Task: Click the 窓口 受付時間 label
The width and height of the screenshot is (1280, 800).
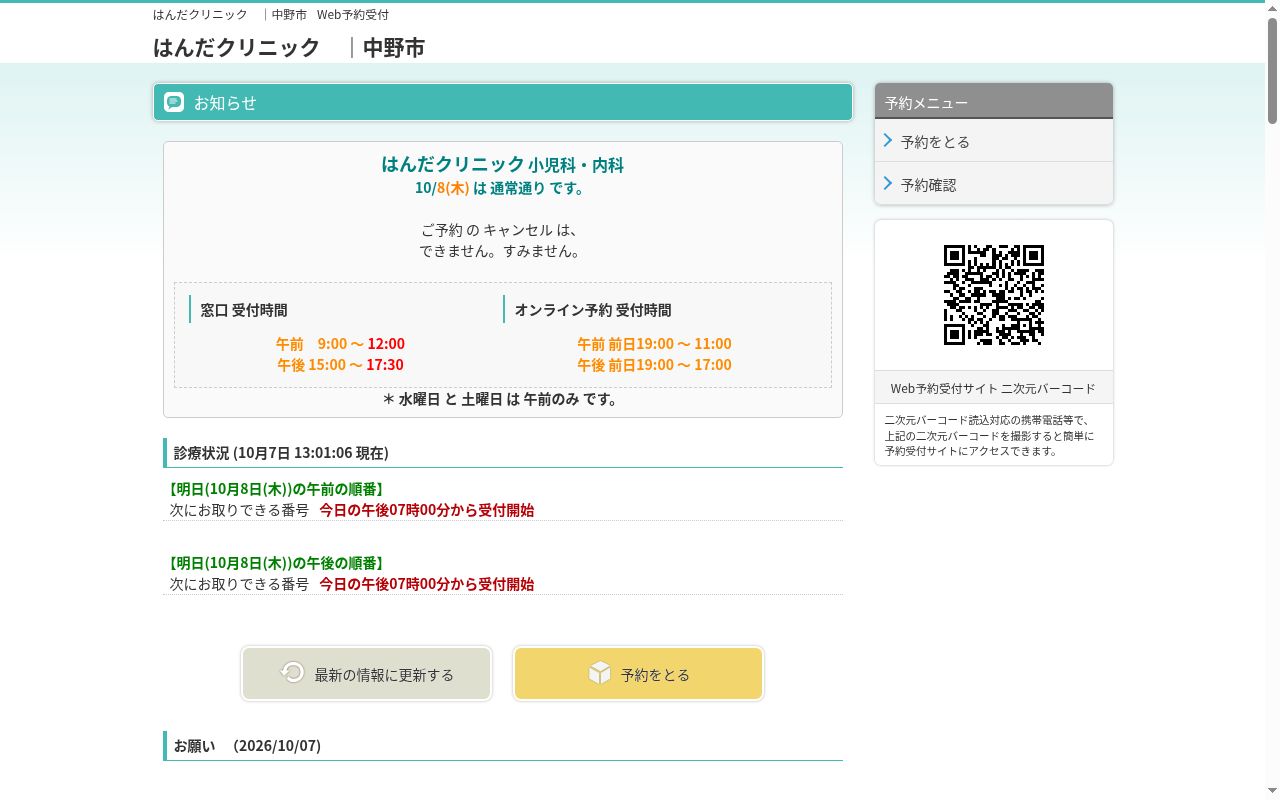Action: [x=244, y=310]
